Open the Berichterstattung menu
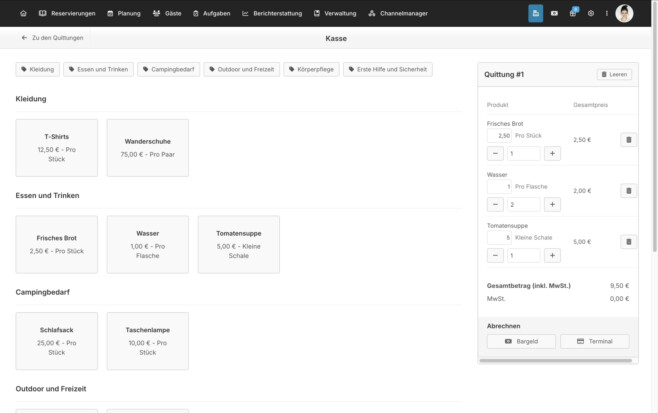658x413 pixels. 272,13
